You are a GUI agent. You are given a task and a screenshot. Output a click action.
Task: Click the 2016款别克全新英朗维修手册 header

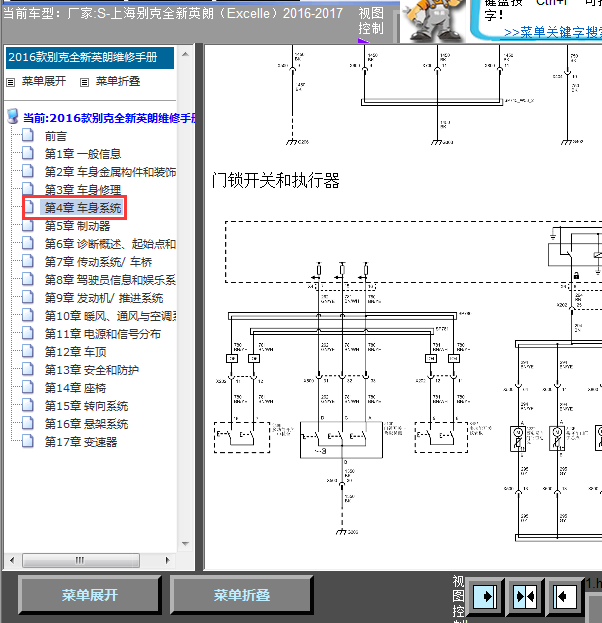[x=89, y=58]
